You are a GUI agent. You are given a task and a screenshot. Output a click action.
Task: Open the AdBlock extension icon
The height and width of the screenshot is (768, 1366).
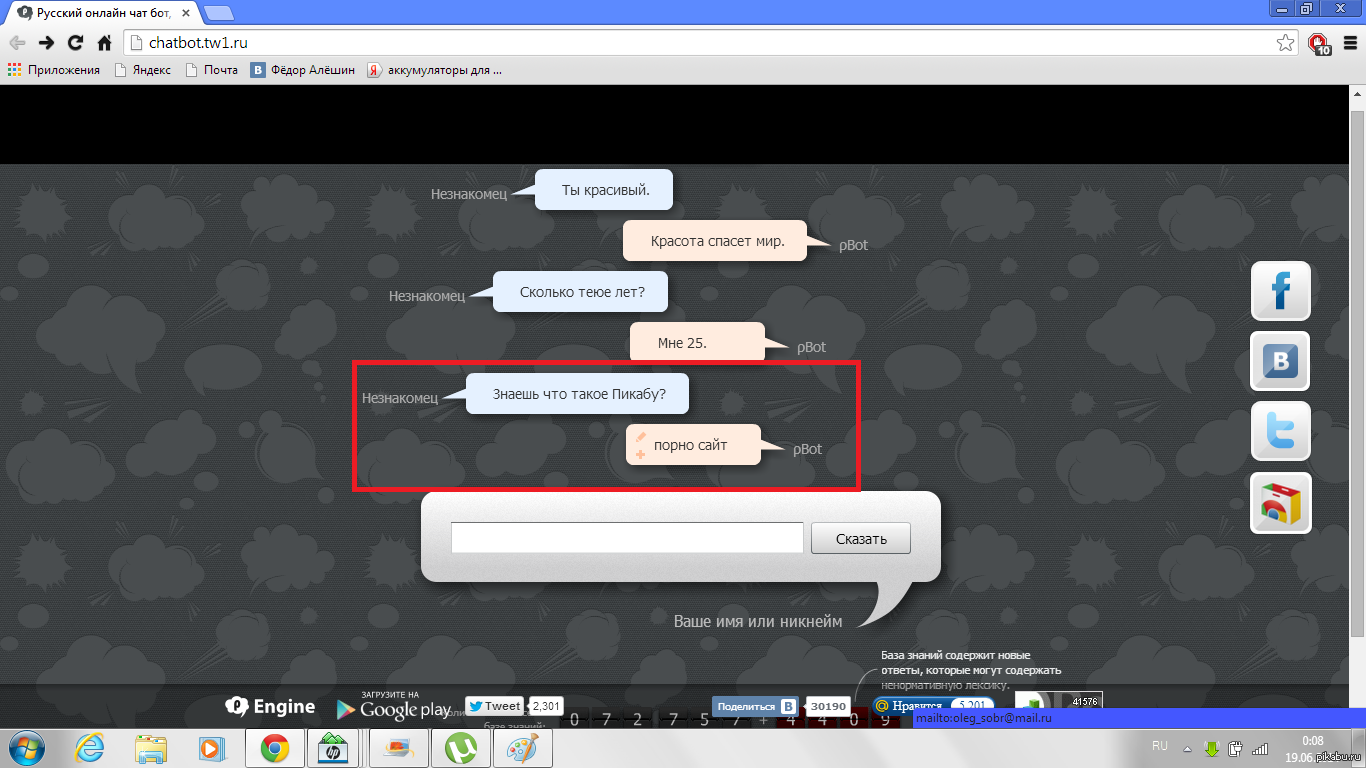coord(1319,43)
